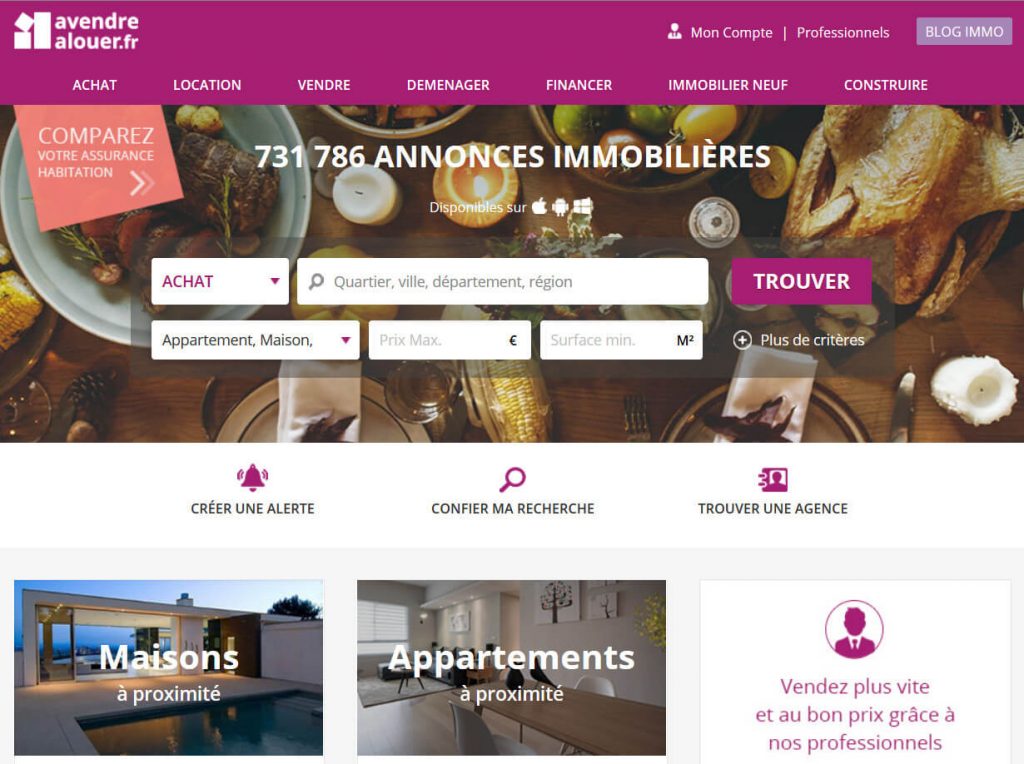1024x764 pixels.
Task: Click the Android app icon
Action: (x=560, y=207)
